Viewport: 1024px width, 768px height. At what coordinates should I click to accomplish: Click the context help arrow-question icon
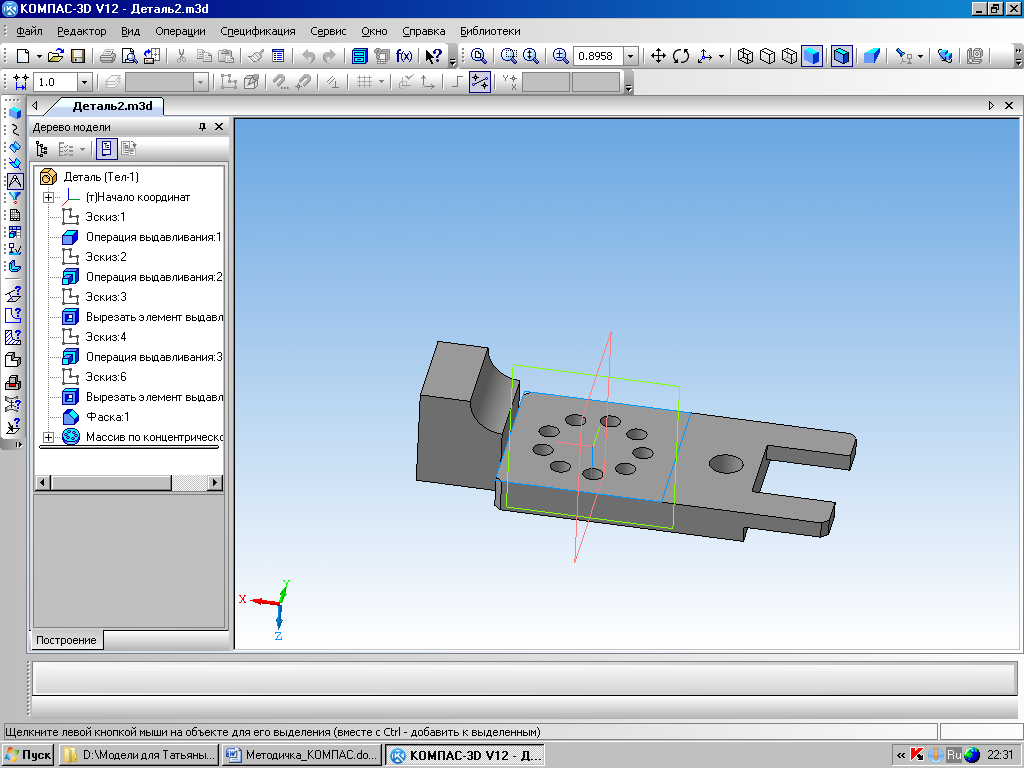pyautogui.click(x=434, y=56)
